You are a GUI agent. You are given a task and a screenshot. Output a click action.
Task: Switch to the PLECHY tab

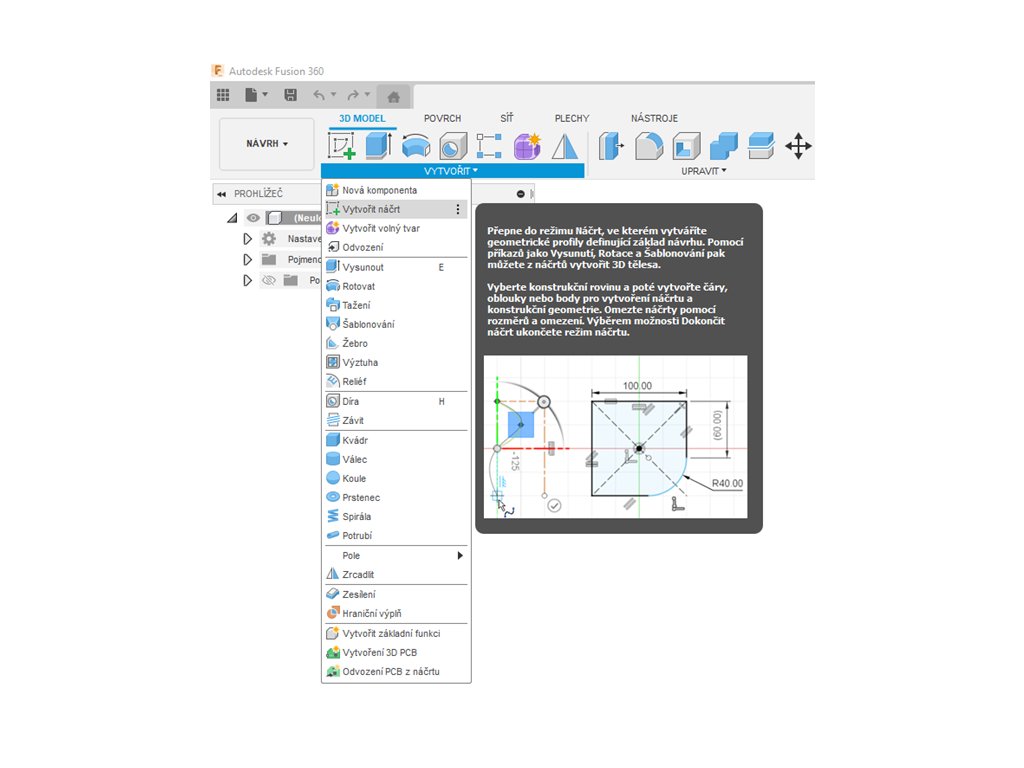[571, 118]
